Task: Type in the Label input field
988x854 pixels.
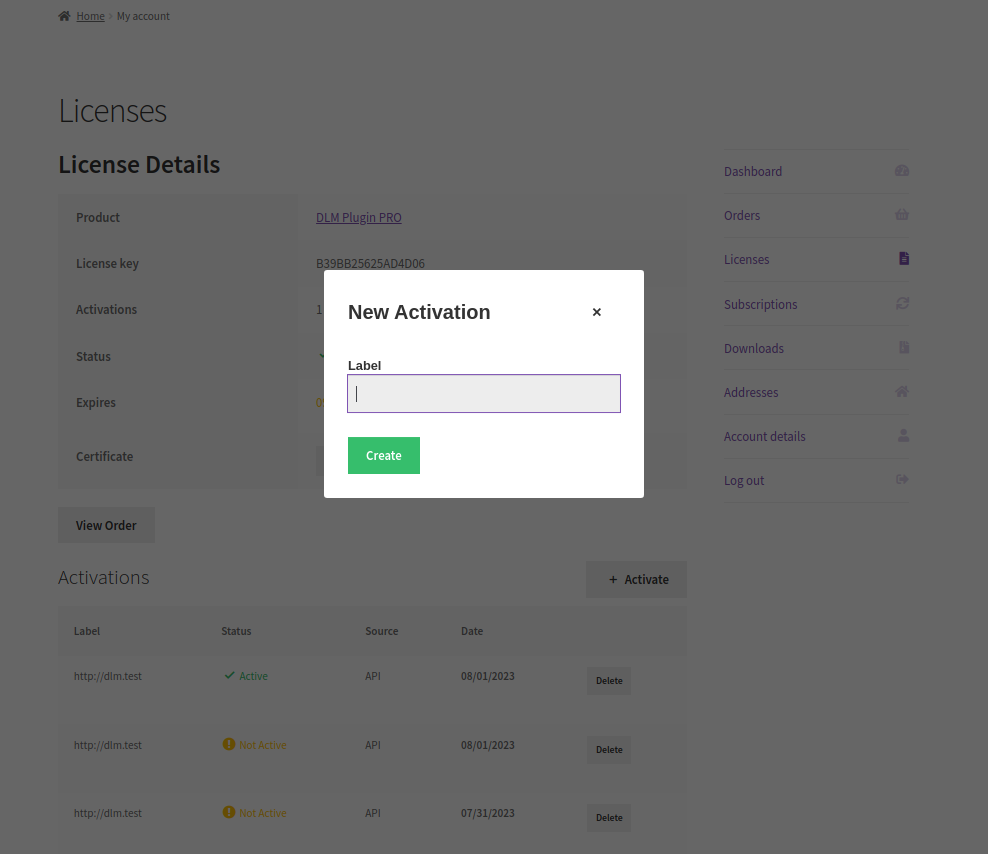Action: (484, 394)
